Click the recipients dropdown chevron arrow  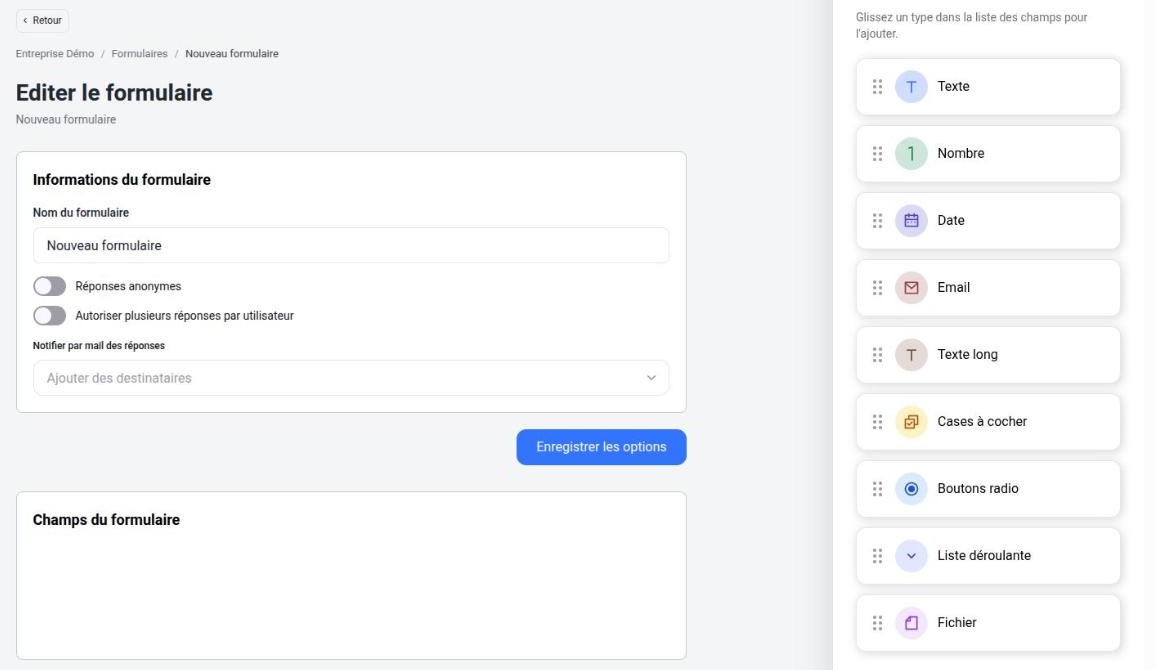click(651, 378)
